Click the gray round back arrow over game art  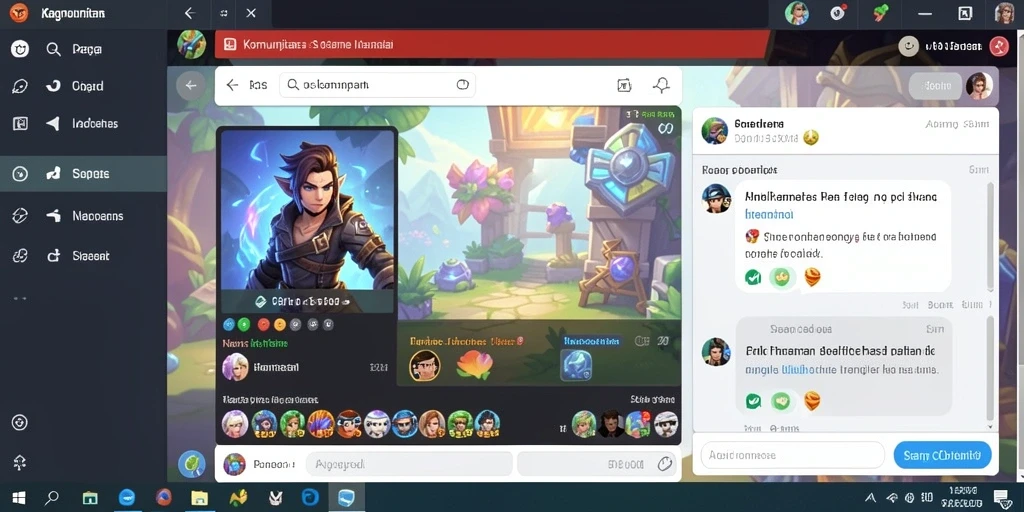(191, 86)
